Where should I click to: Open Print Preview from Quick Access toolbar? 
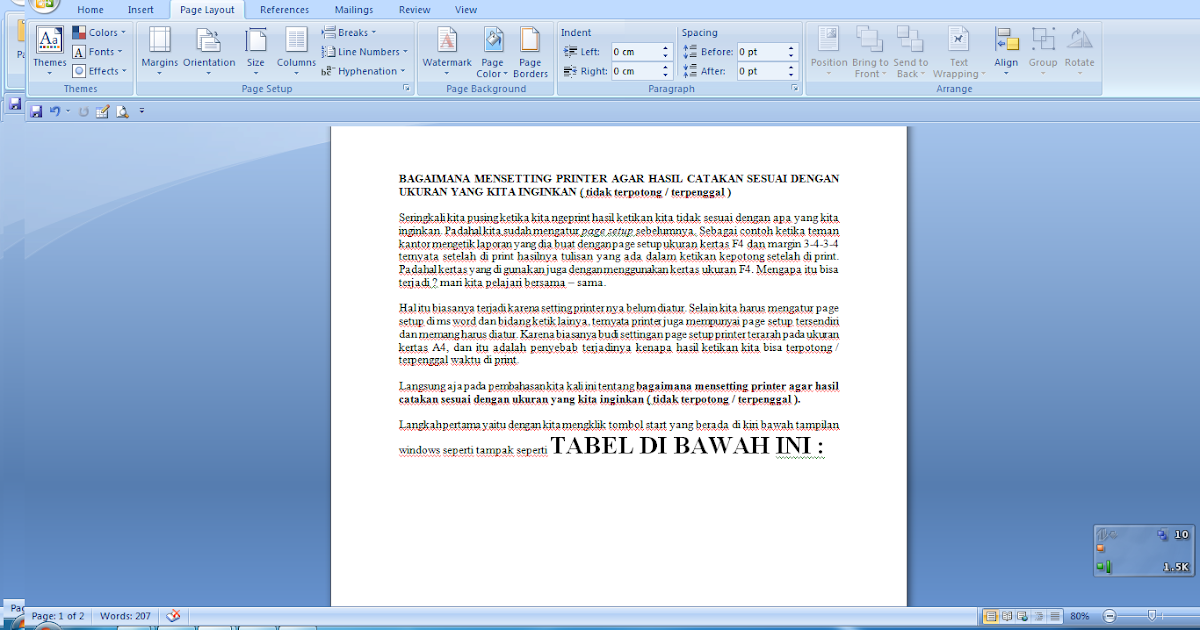(x=122, y=113)
